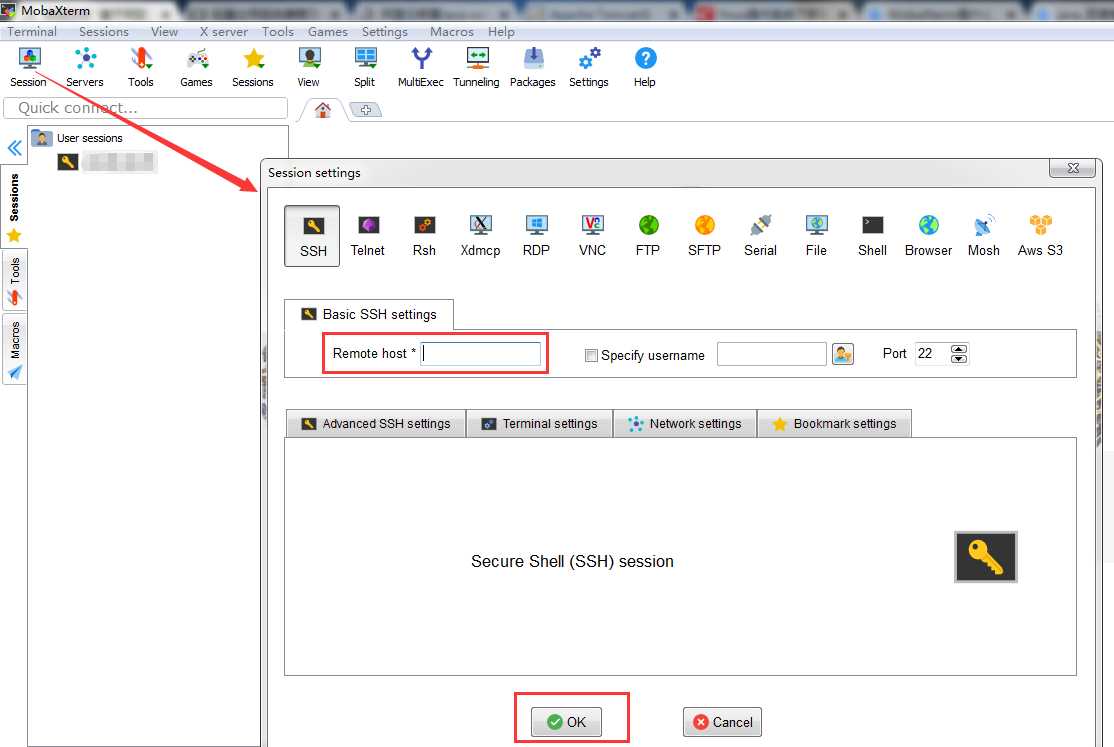Select the Browser session type
This screenshot has width=1114, height=747.
click(x=929, y=236)
